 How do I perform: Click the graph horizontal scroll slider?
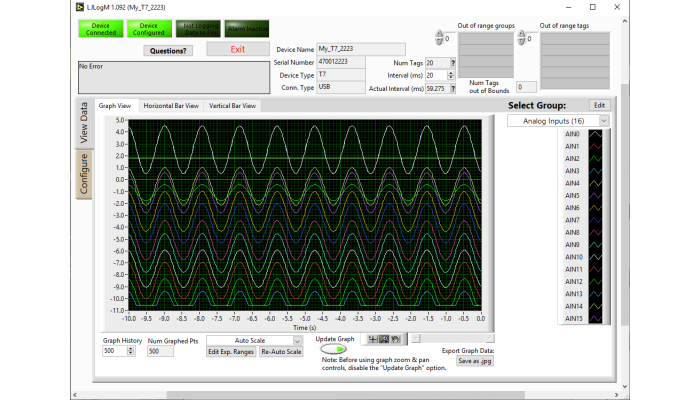click(453, 339)
